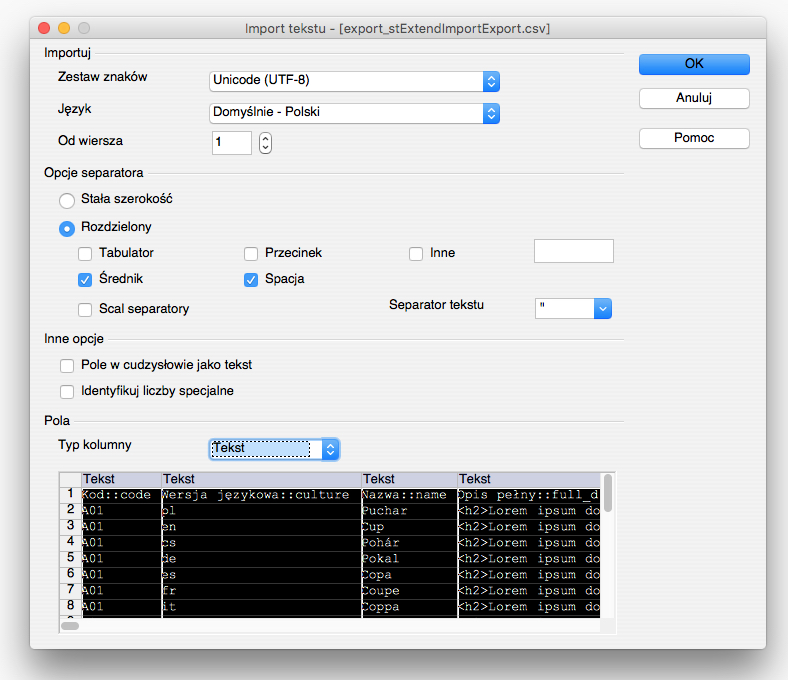Select the Rozdzielony radio button
Image resolution: width=788 pixels, height=680 pixels.
tap(67, 229)
